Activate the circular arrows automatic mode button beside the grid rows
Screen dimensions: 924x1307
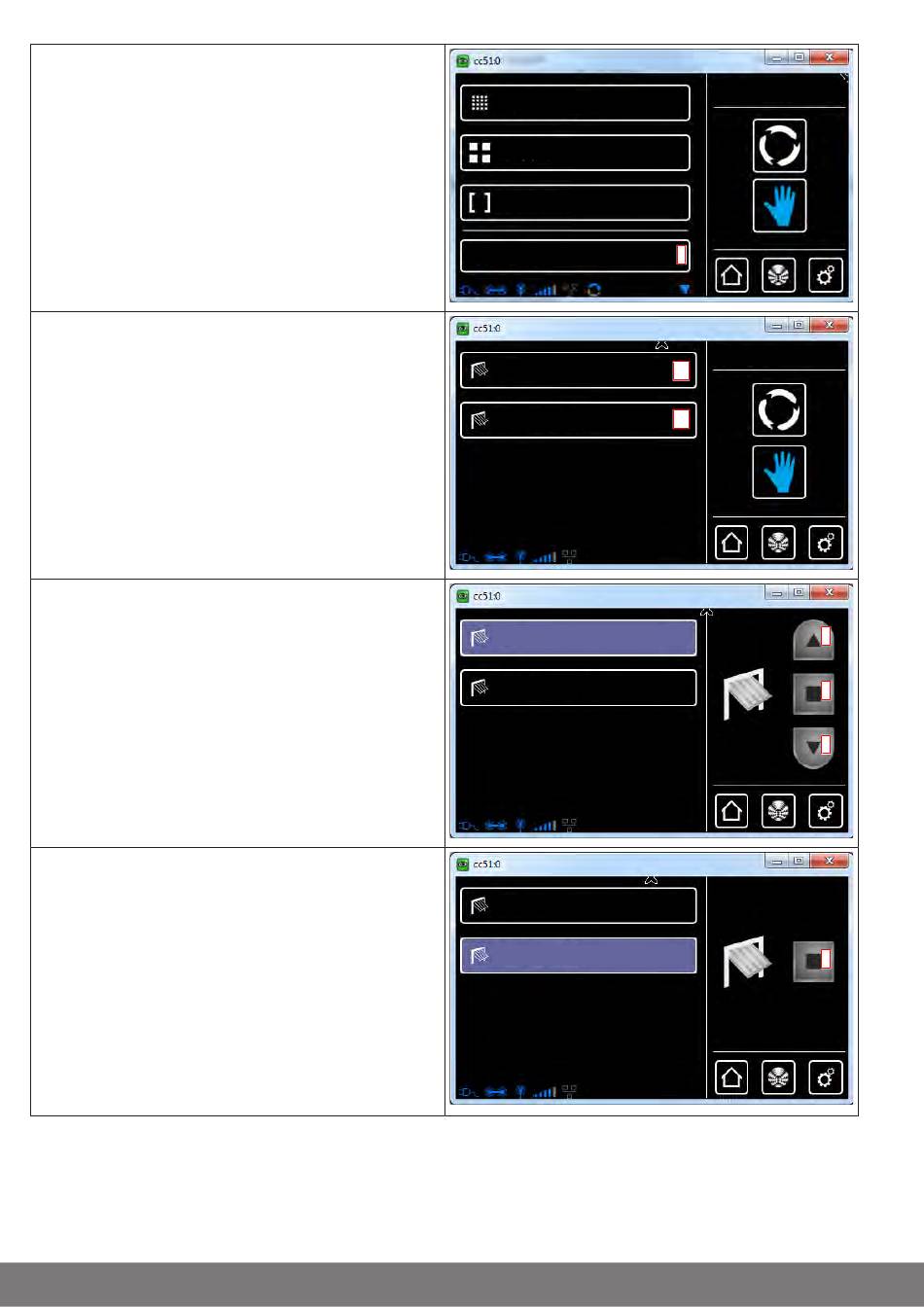click(x=779, y=146)
